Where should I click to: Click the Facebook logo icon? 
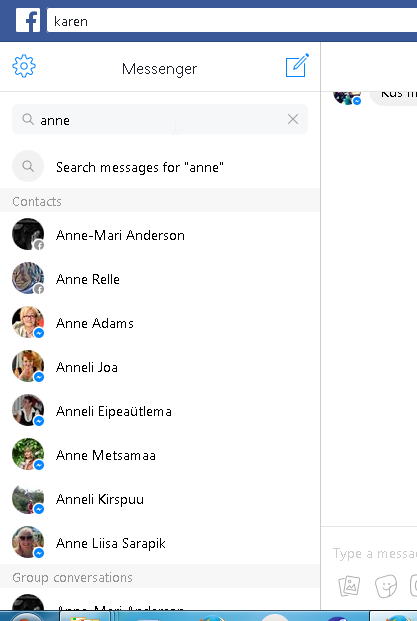28,21
